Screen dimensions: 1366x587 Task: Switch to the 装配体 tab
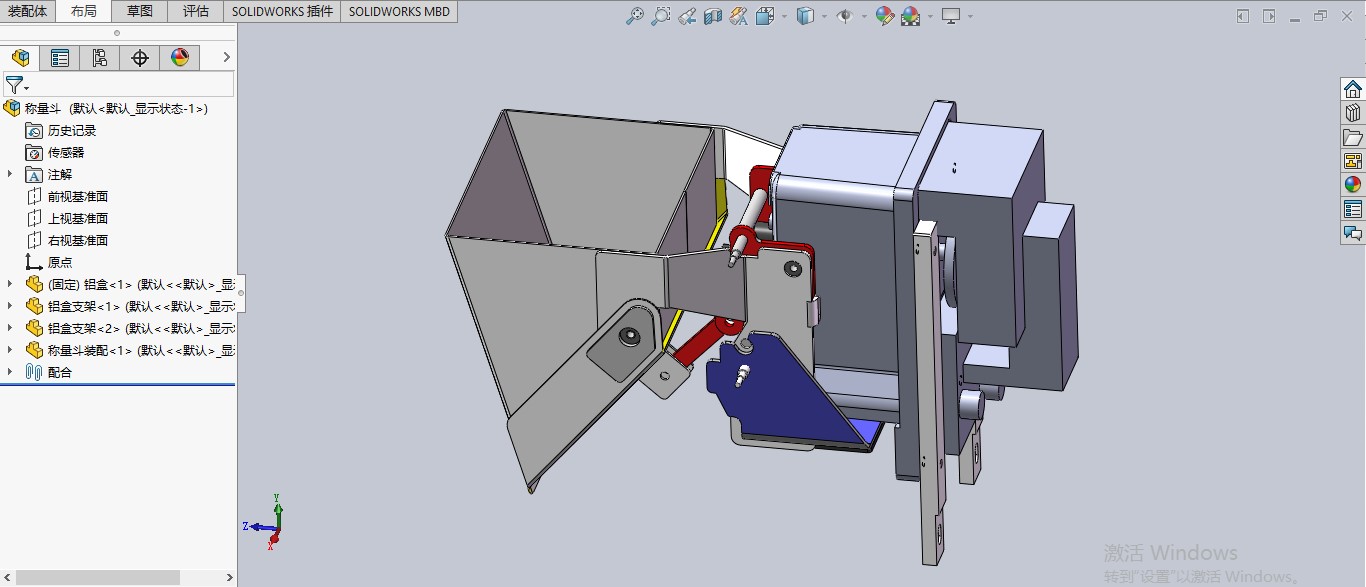click(x=27, y=12)
